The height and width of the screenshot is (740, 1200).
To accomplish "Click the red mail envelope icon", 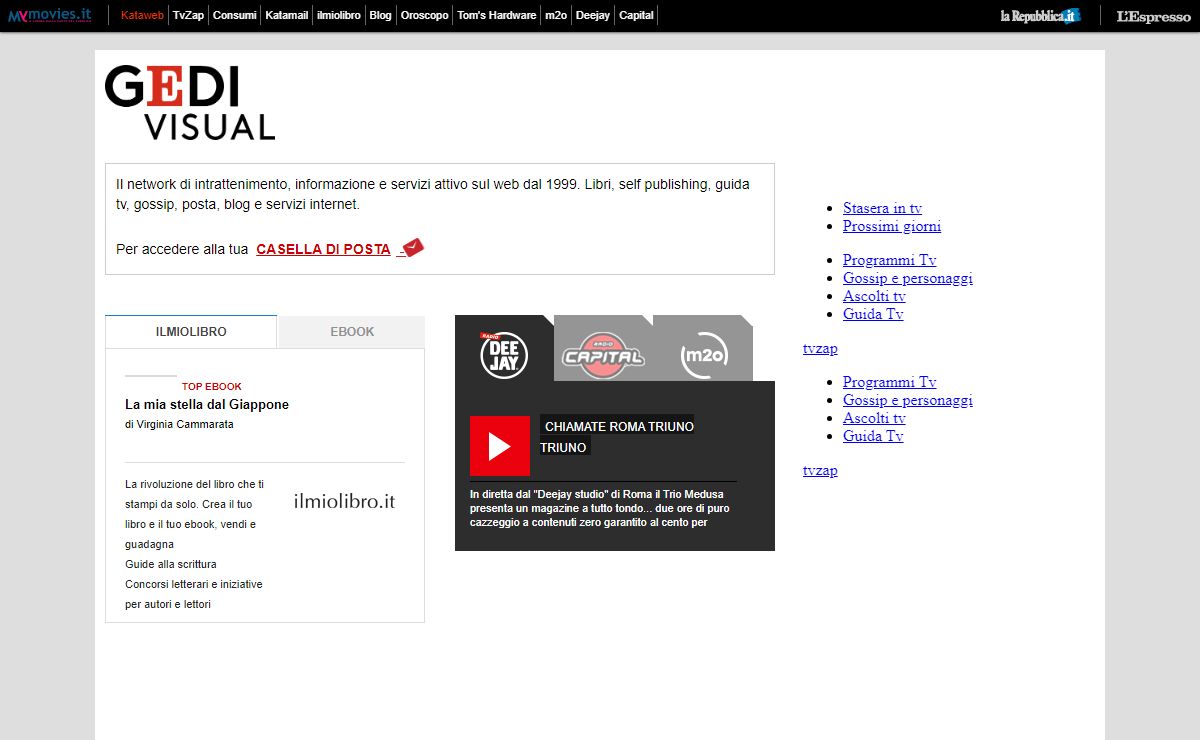I will (411, 247).
